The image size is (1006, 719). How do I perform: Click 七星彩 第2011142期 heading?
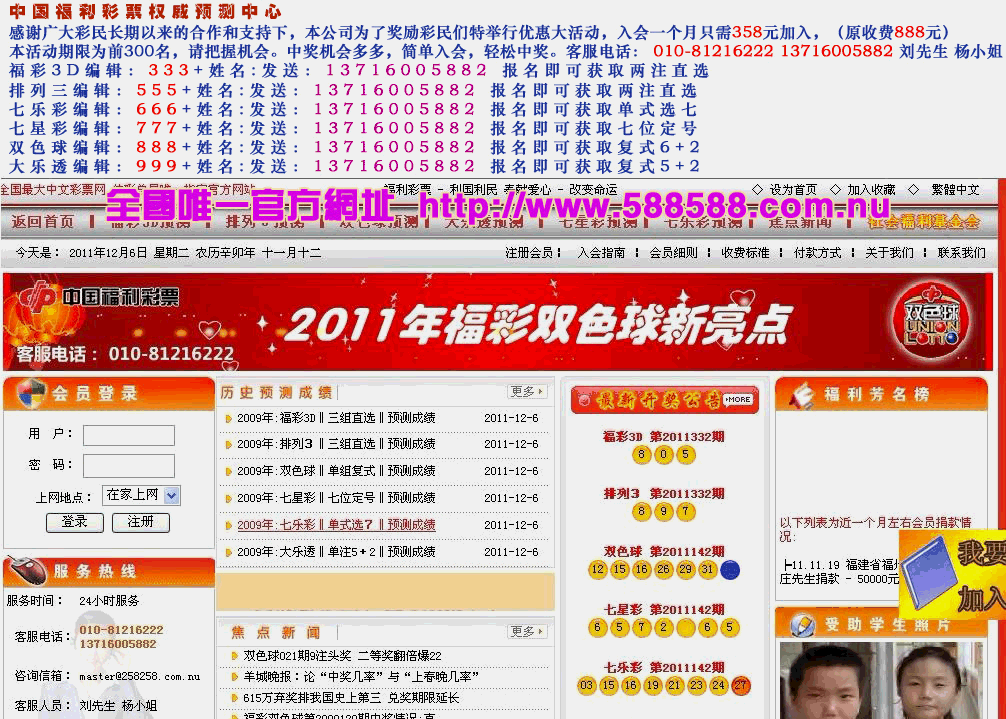(663, 609)
